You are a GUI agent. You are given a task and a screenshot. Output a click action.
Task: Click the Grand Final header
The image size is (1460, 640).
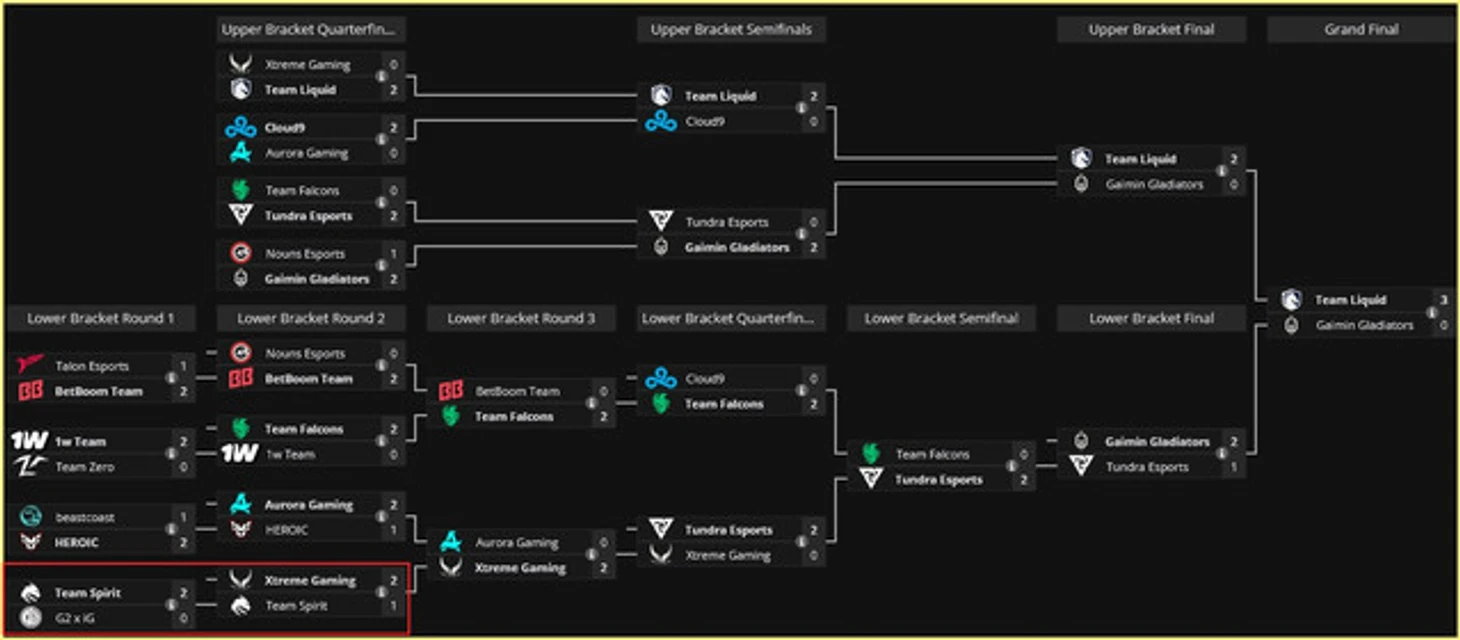coord(1361,30)
